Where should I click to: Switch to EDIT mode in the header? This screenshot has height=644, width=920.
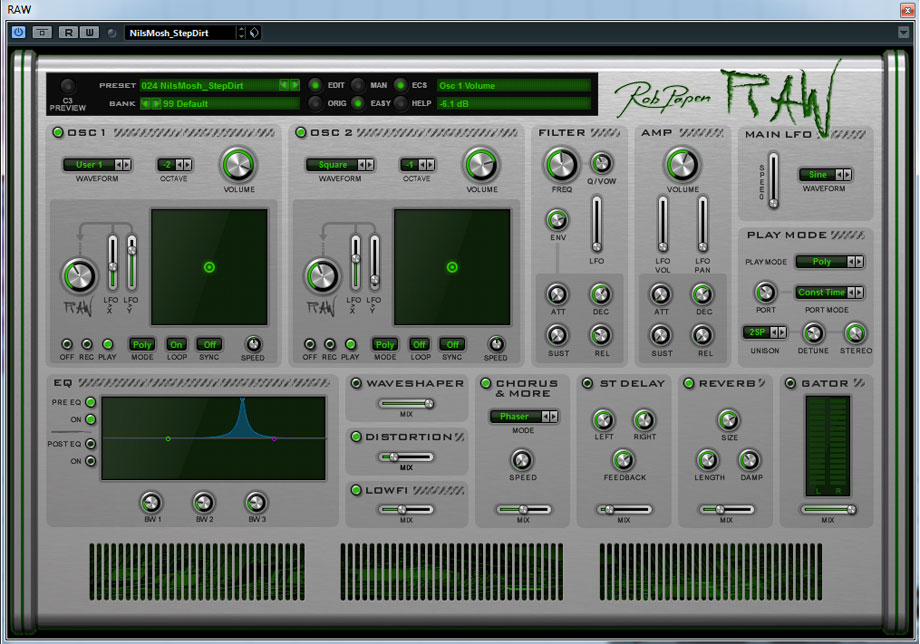[x=315, y=85]
